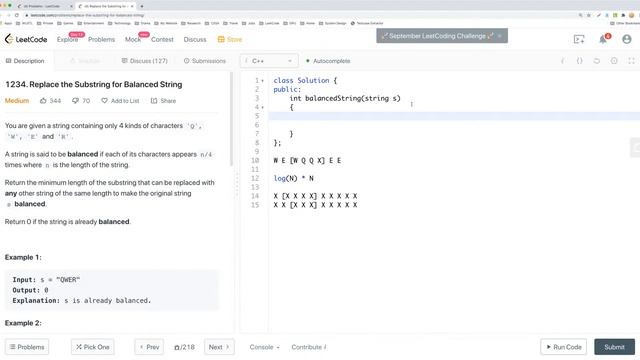Screen dimensions: 640x360
Task: Open the System Design bookmarks folder
Action: coord(332,23)
